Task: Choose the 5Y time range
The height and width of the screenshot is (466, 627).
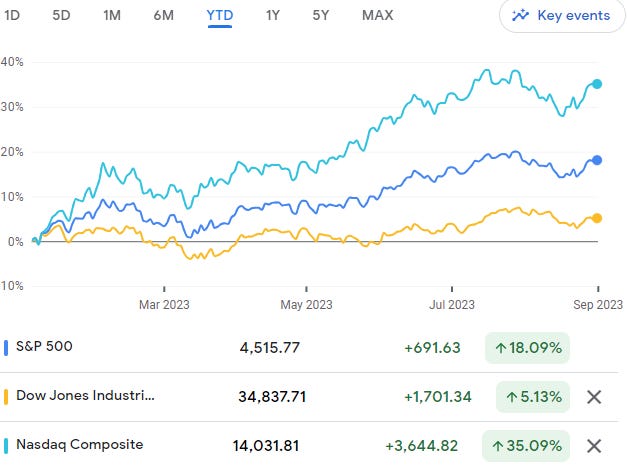Action: (321, 15)
